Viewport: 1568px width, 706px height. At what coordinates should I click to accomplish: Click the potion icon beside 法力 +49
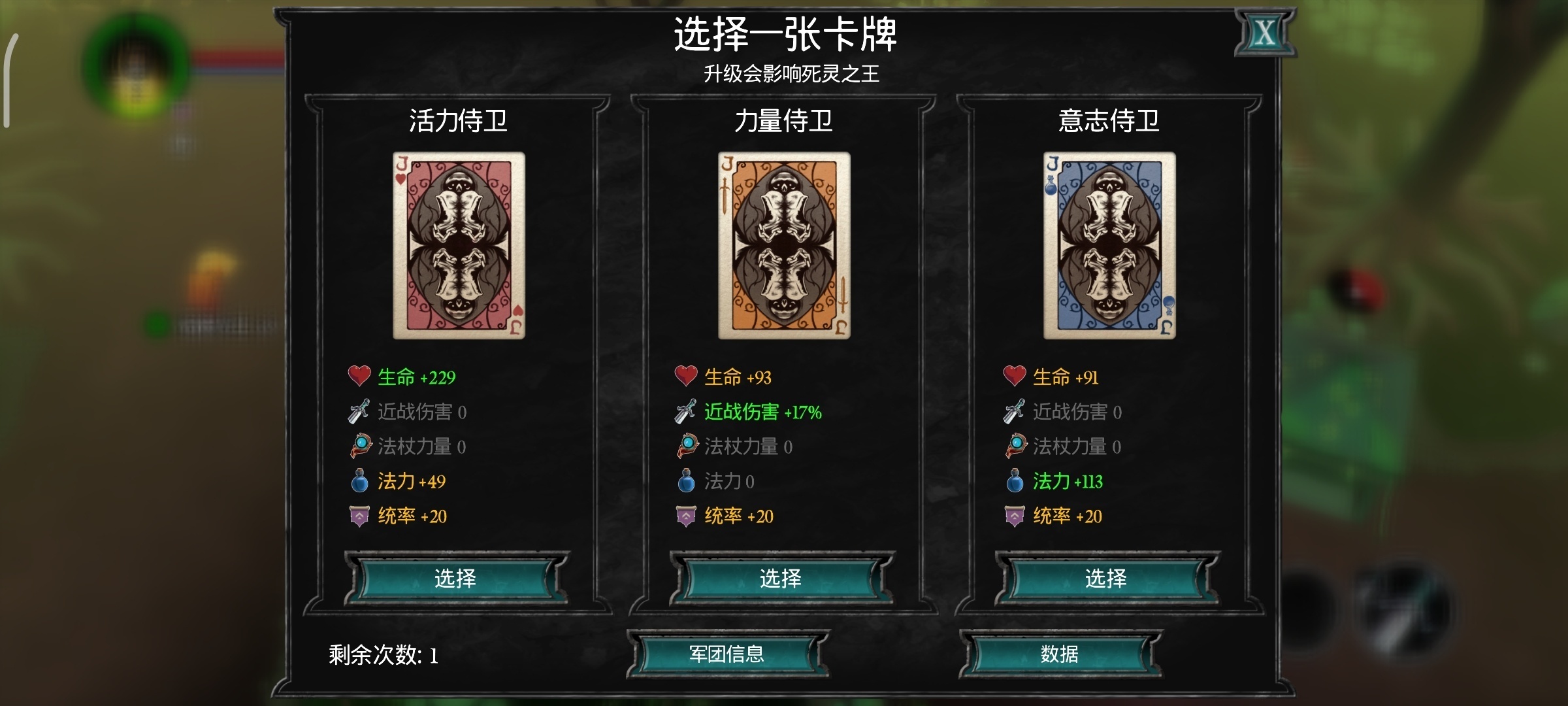[360, 480]
